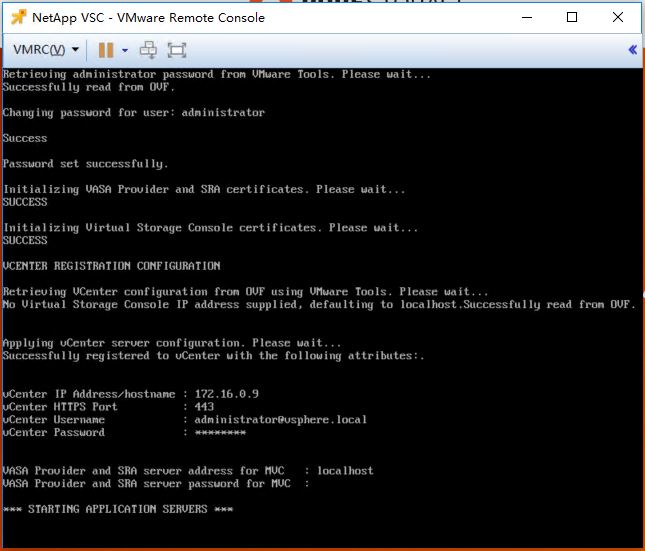Image resolution: width=645 pixels, height=551 pixels.
Task: Click 'VASA Provider and SRA server password for MVC' line
Action: coord(156,483)
